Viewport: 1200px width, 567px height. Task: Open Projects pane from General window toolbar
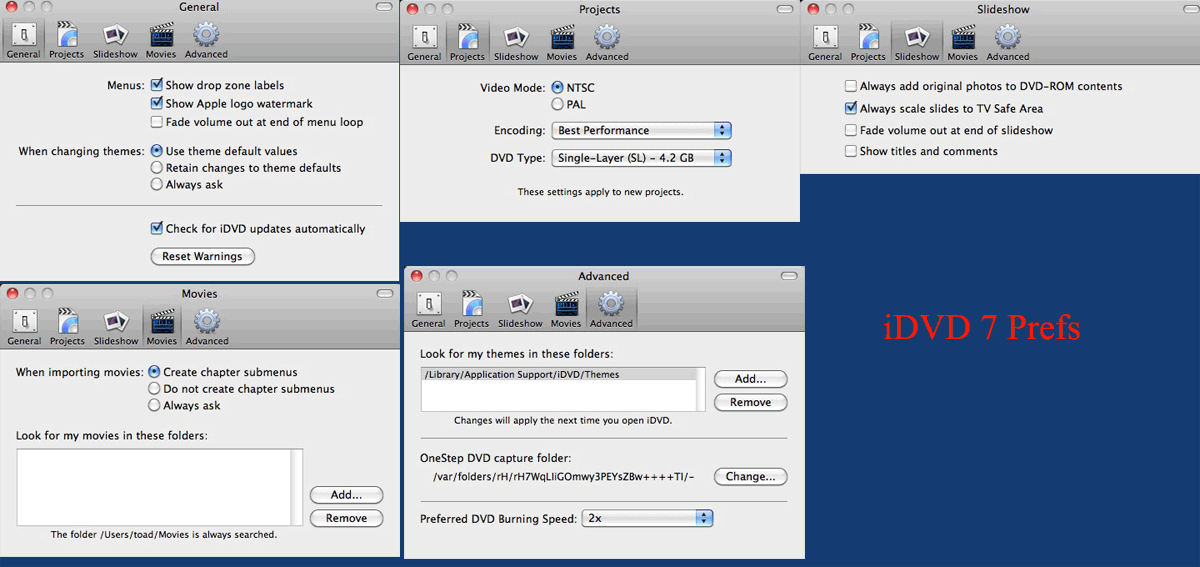(67, 40)
